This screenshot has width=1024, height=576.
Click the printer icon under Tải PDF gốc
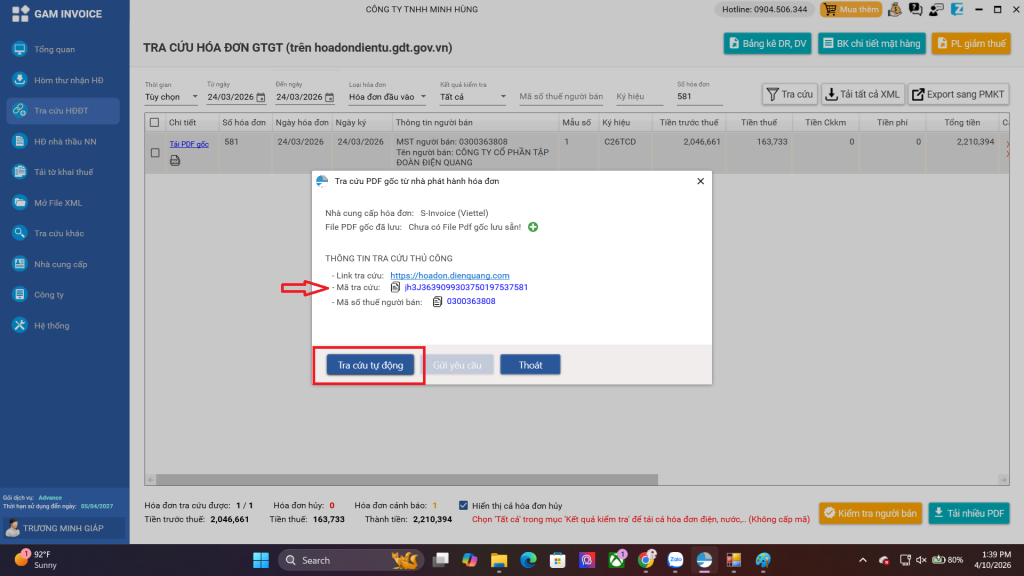(176, 159)
